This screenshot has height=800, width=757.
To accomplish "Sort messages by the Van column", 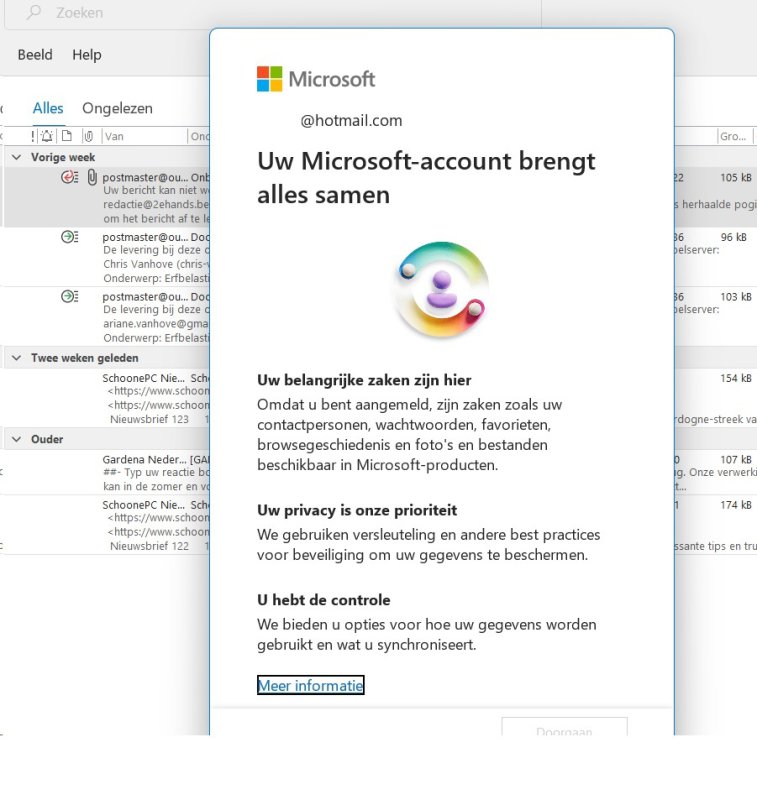I will pyautogui.click(x=140, y=136).
